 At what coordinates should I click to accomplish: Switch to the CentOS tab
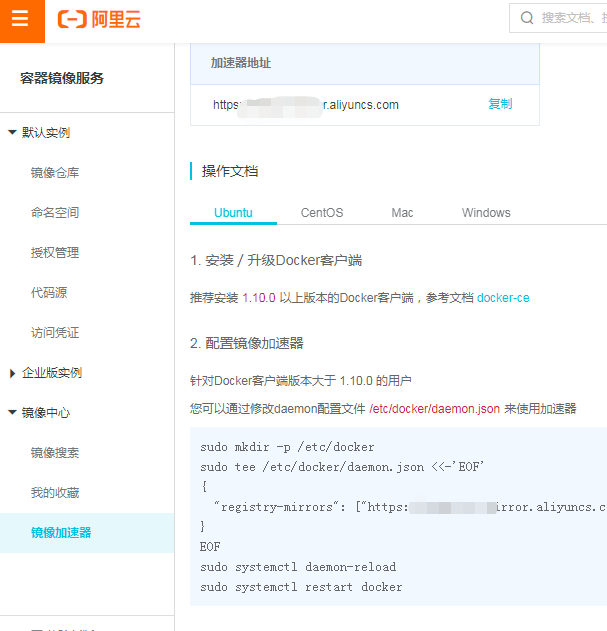tap(322, 212)
